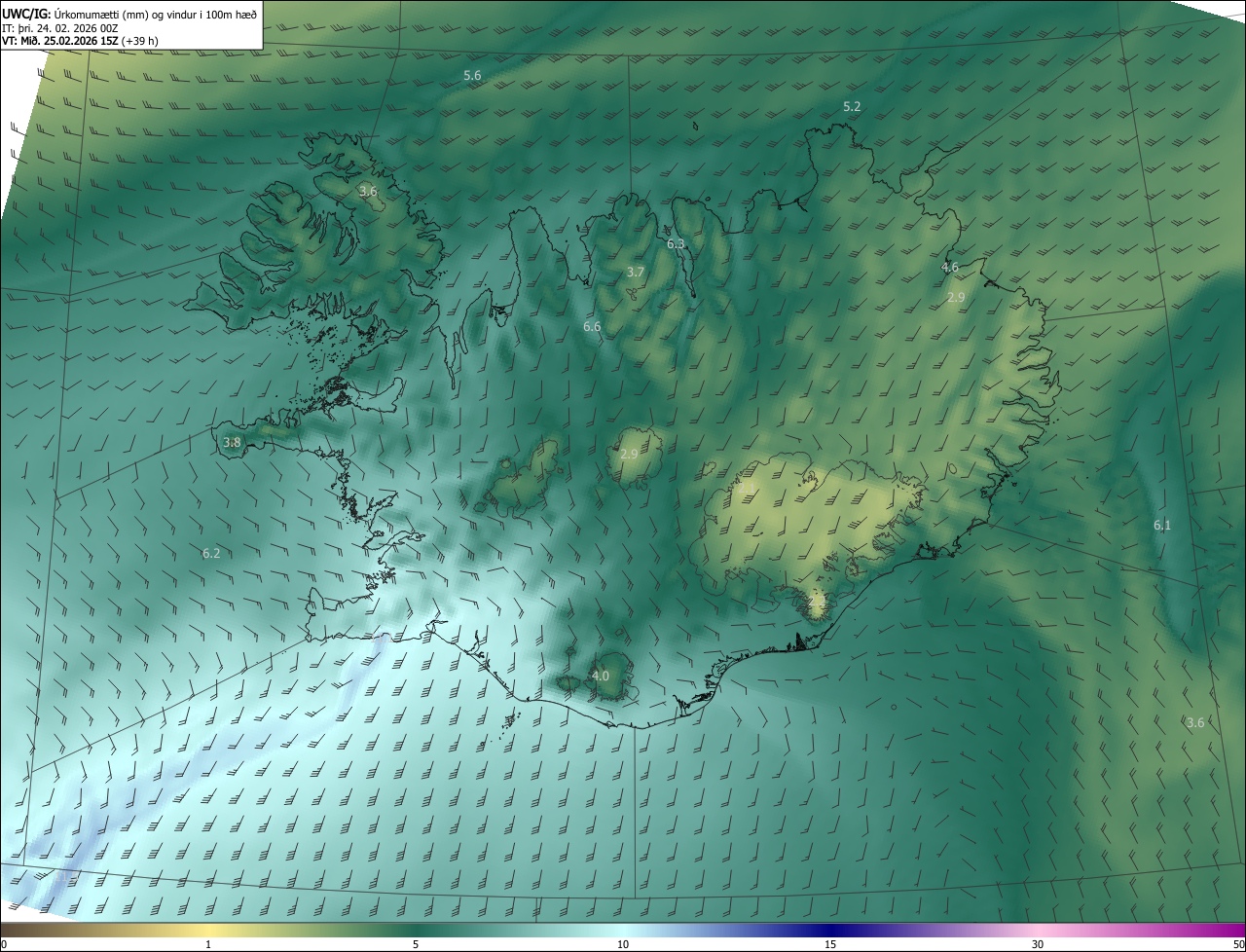Image resolution: width=1246 pixels, height=952 pixels.
Task: Select the 3.8 value label
Action: tap(232, 442)
